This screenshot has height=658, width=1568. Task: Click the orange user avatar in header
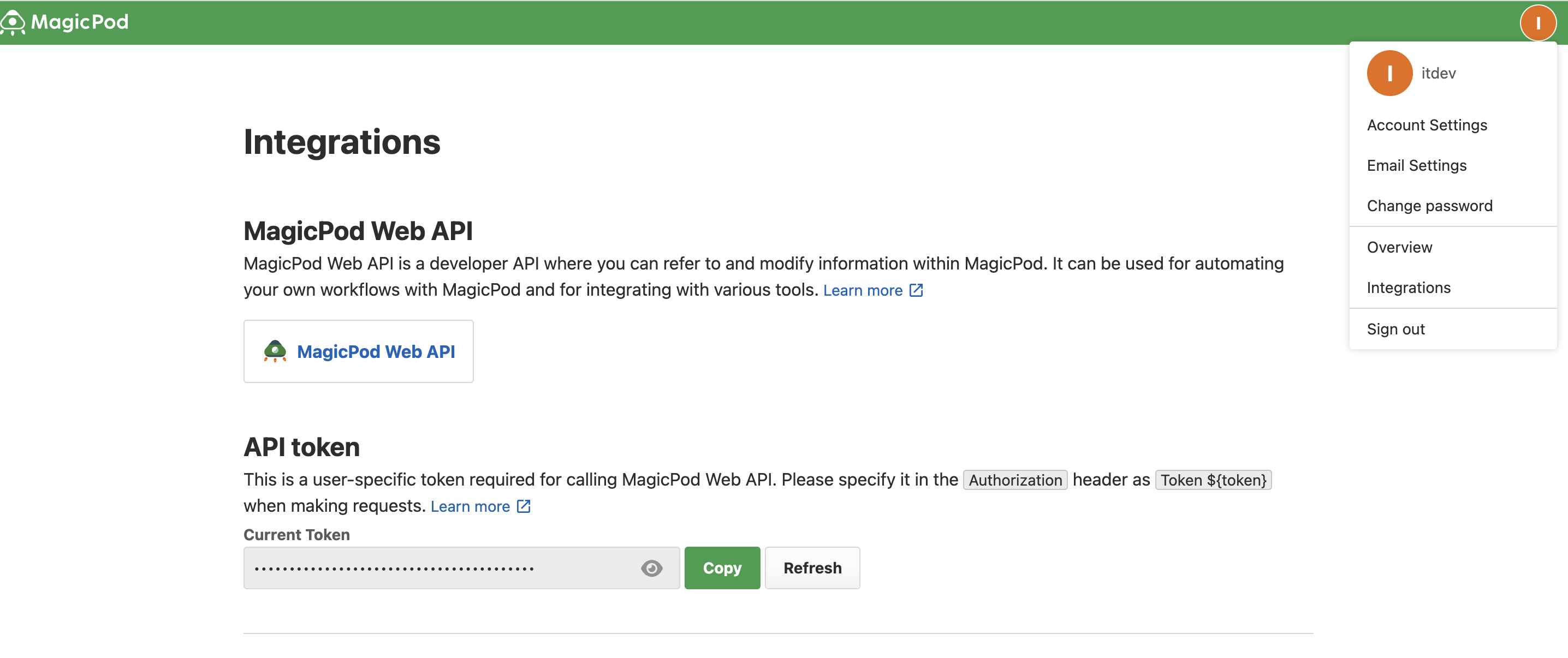tap(1537, 22)
